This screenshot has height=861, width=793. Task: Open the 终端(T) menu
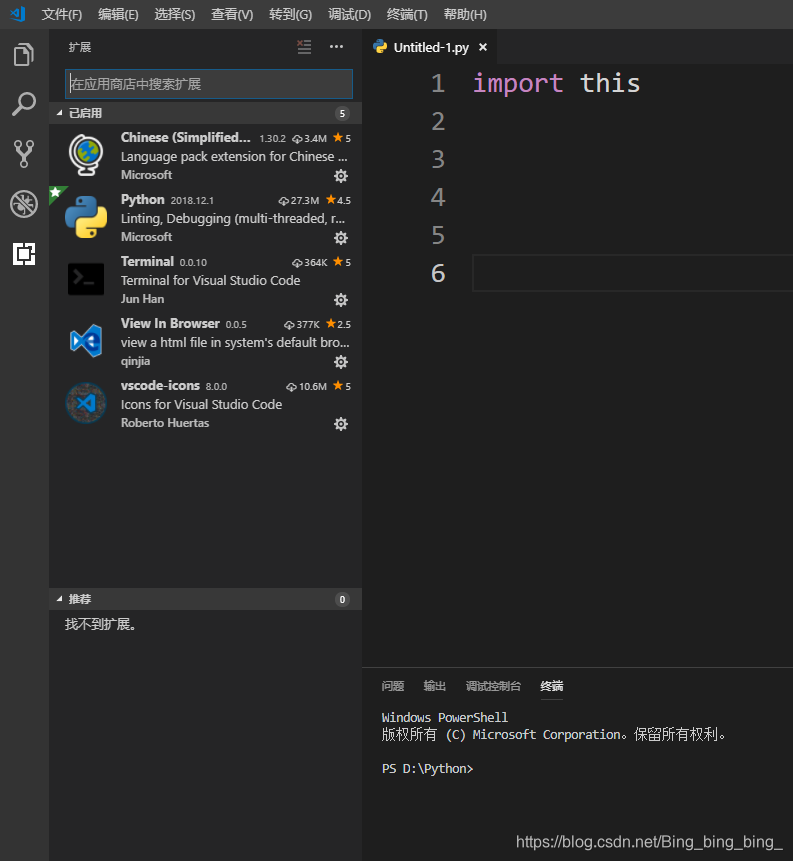pyautogui.click(x=407, y=14)
